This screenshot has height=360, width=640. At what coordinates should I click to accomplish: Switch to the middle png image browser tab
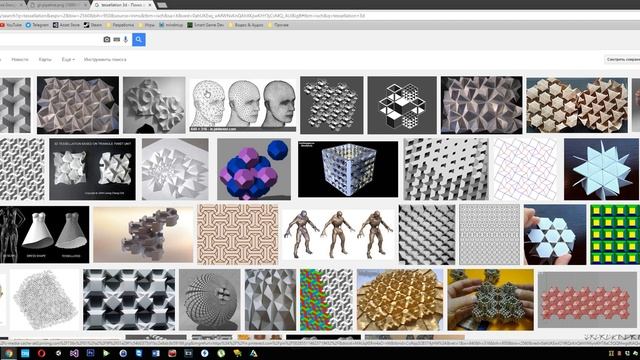58,5
